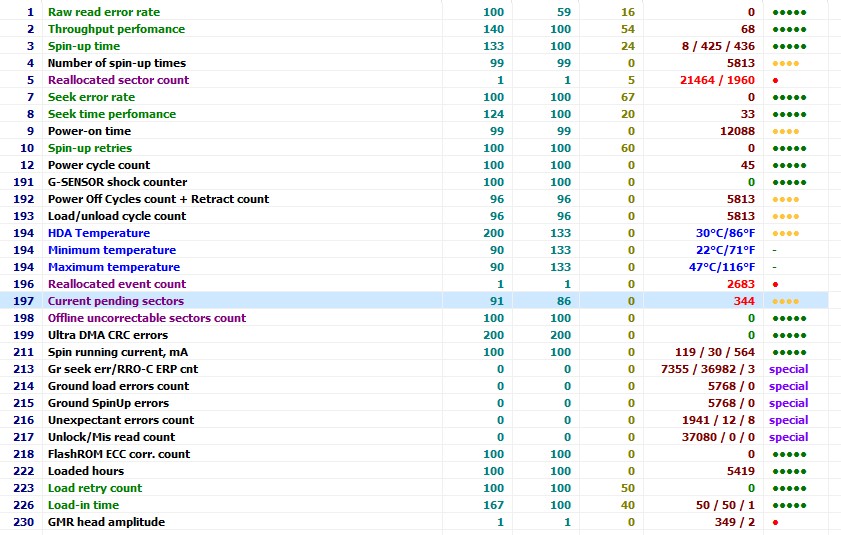Image resolution: width=841 pixels, height=535 pixels.
Task: Click Load/unload cycle count attribute
Action: [117, 216]
